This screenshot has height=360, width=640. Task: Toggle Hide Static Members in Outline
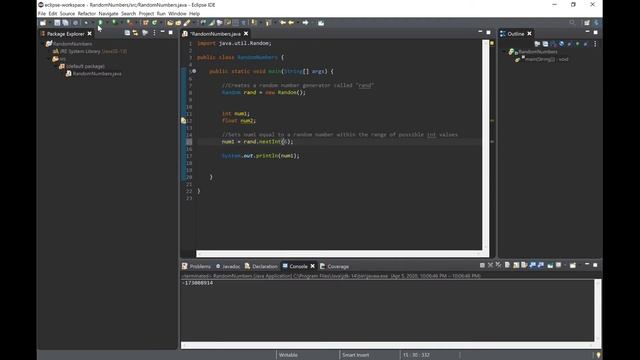(x=569, y=44)
